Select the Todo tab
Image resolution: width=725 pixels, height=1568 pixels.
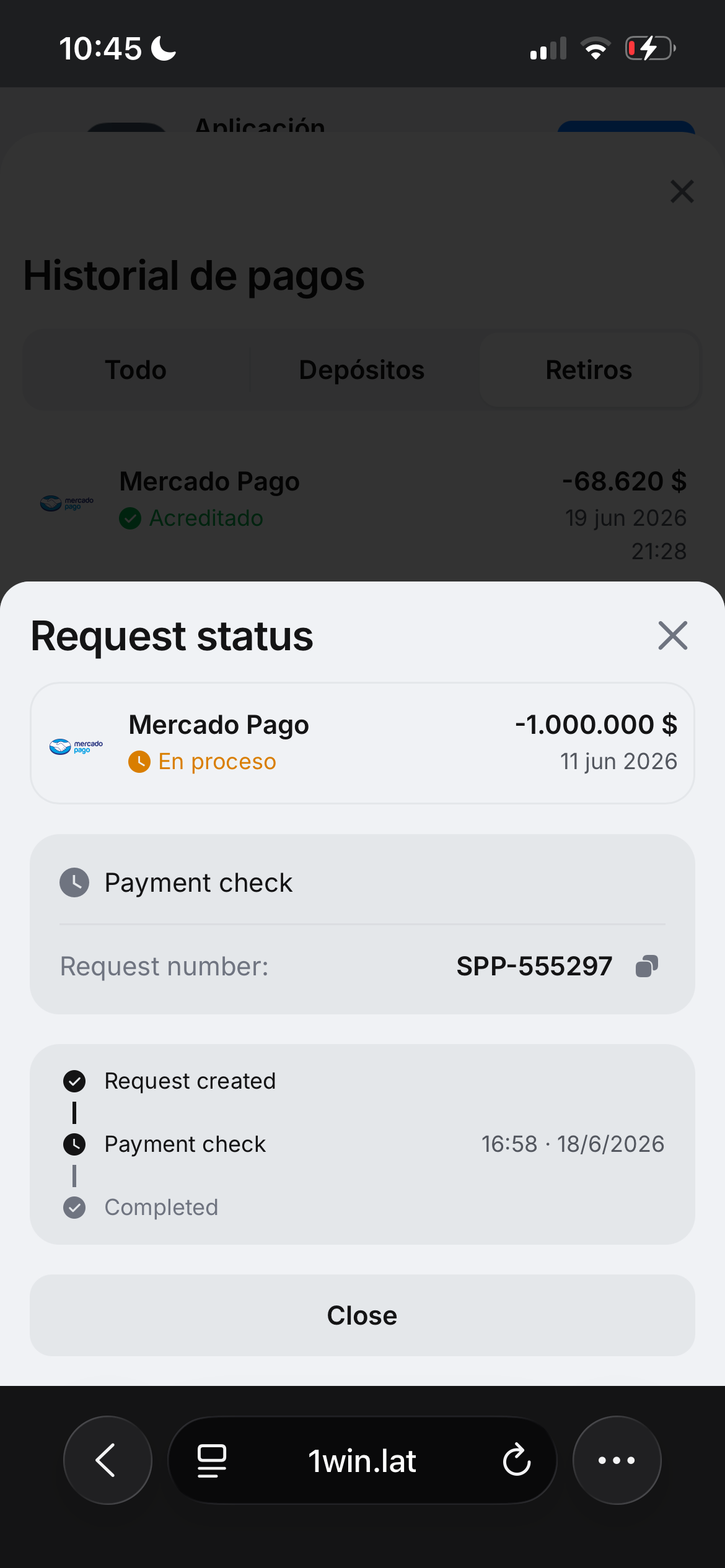point(136,370)
